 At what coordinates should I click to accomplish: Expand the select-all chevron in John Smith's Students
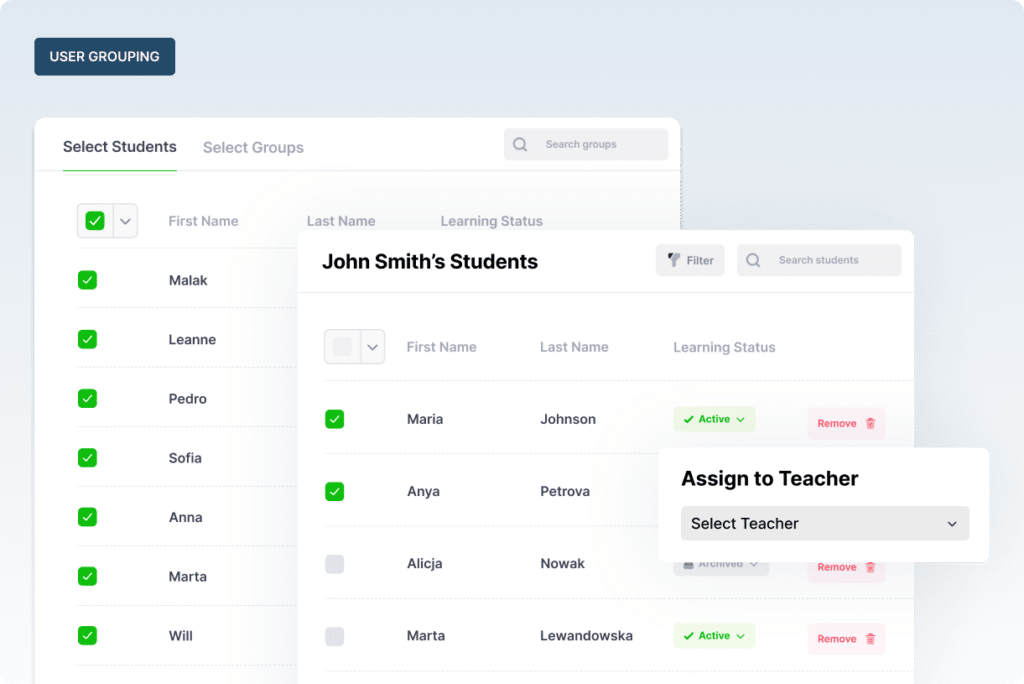click(x=372, y=347)
